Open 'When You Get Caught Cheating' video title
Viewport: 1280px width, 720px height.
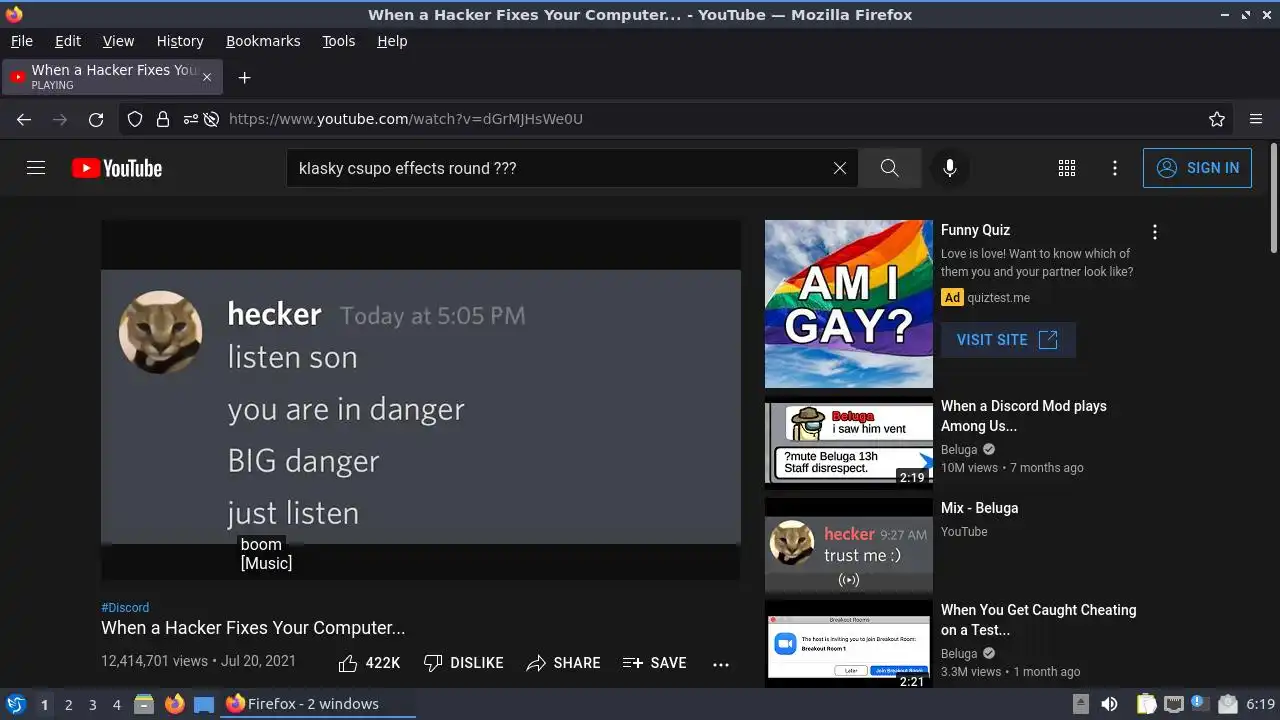pyautogui.click(x=1038, y=620)
